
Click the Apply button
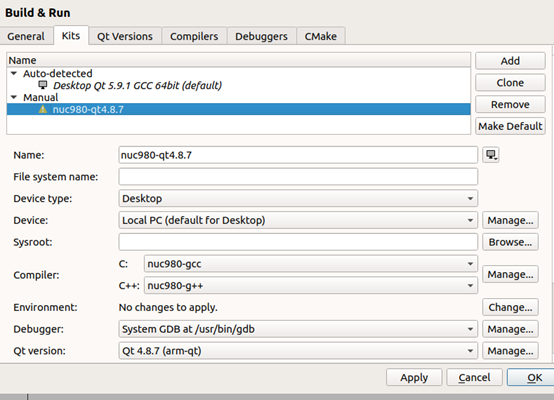414,378
